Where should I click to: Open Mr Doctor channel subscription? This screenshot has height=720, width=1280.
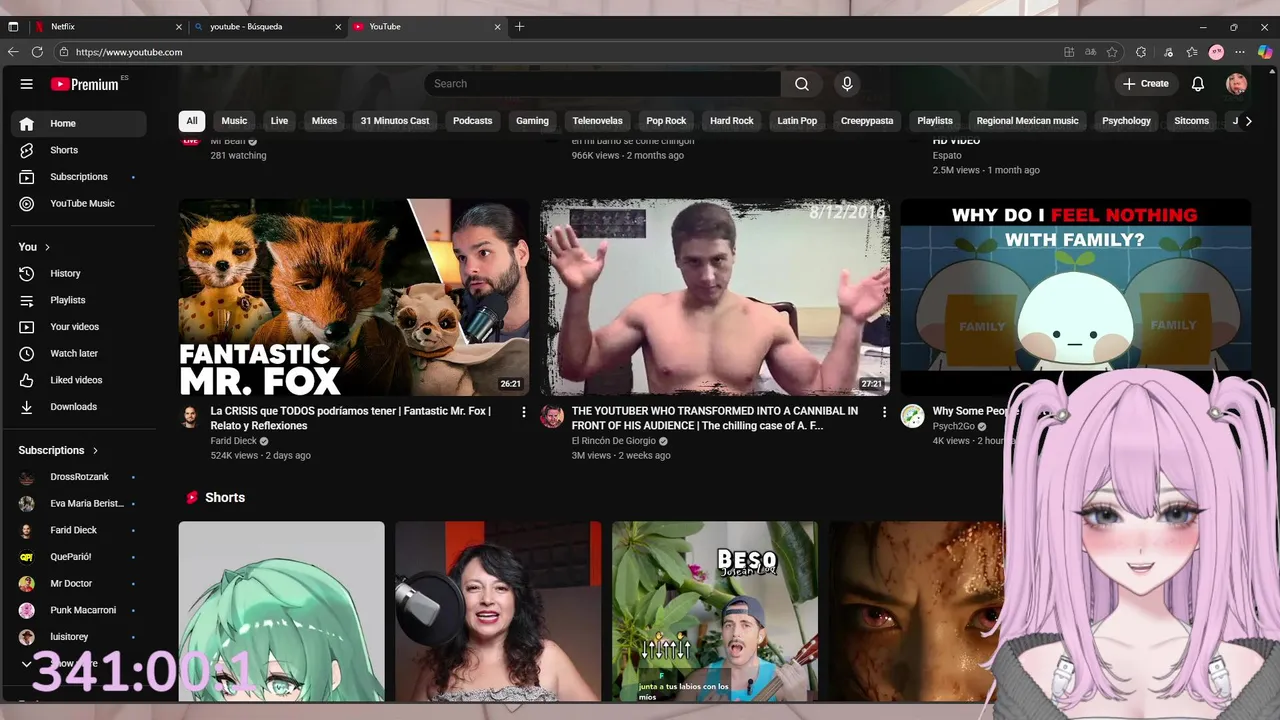79,584
